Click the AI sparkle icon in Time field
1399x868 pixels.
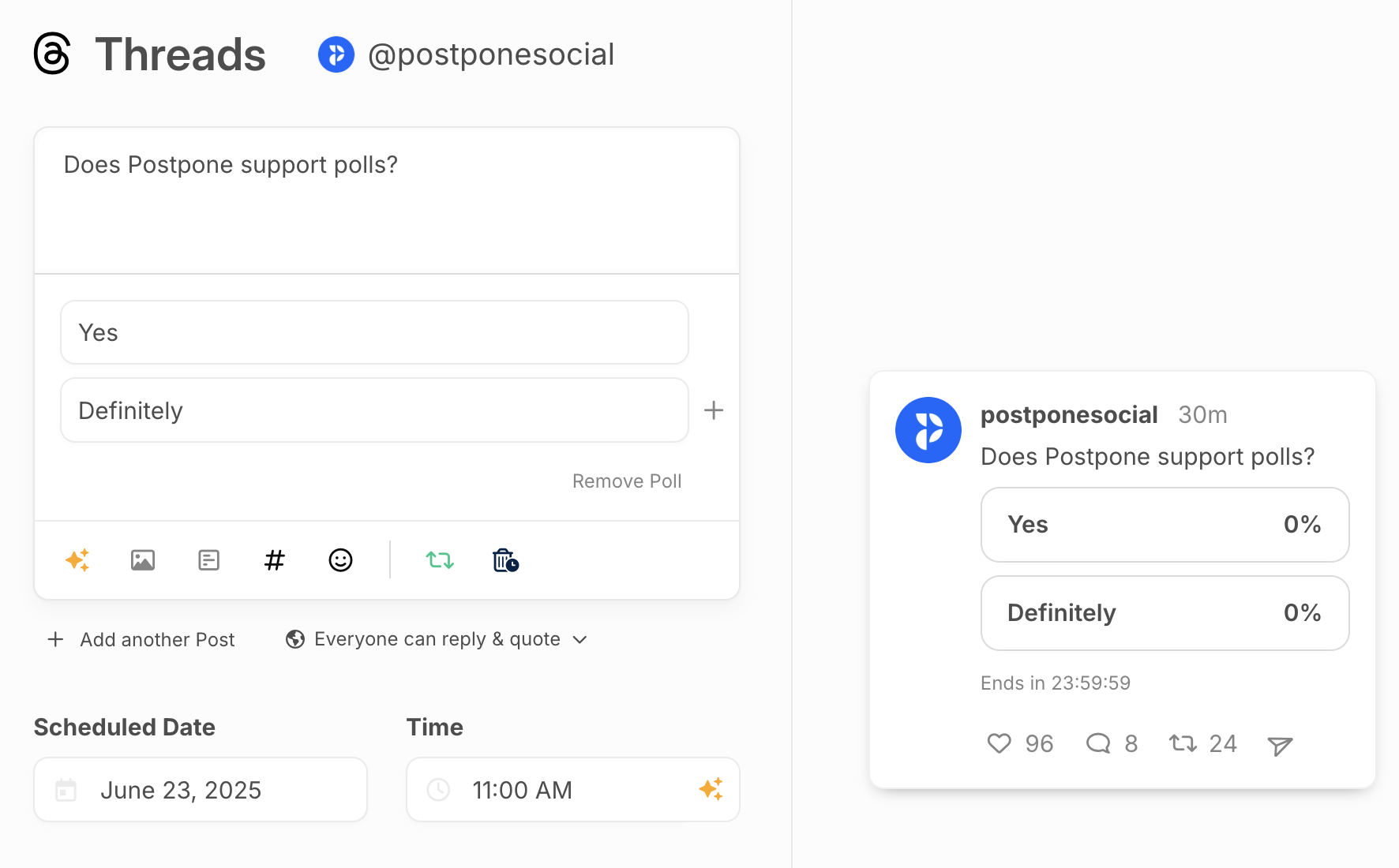tap(711, 789)
